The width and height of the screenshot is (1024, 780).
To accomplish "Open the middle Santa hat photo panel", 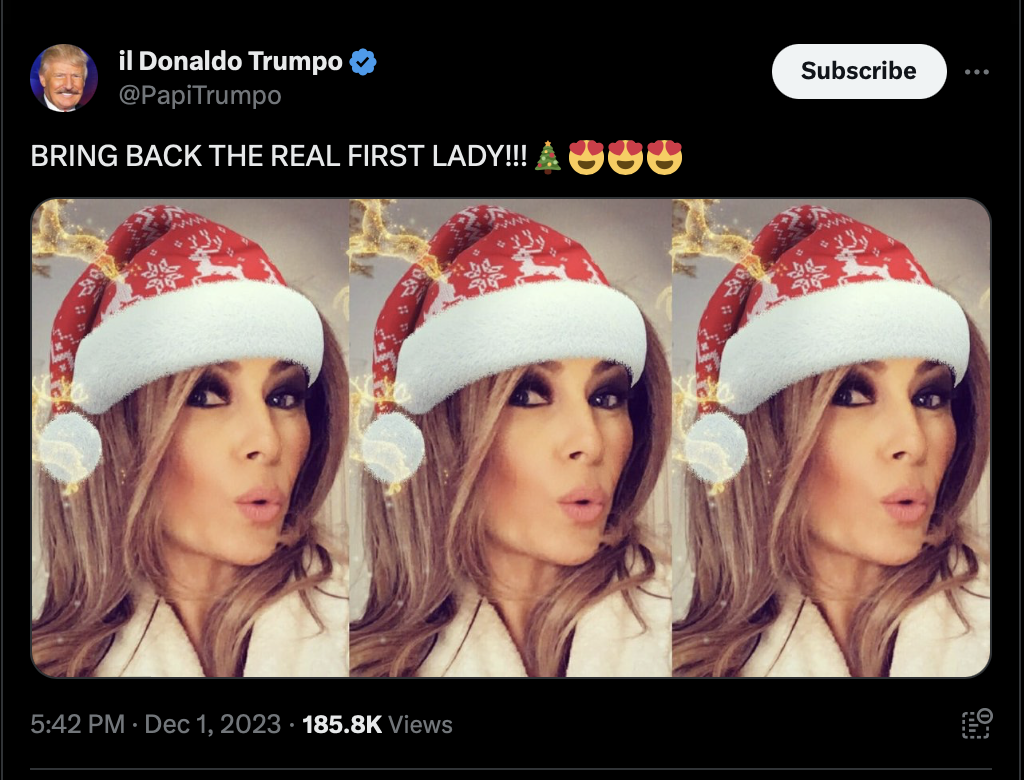I will (511, 438).
